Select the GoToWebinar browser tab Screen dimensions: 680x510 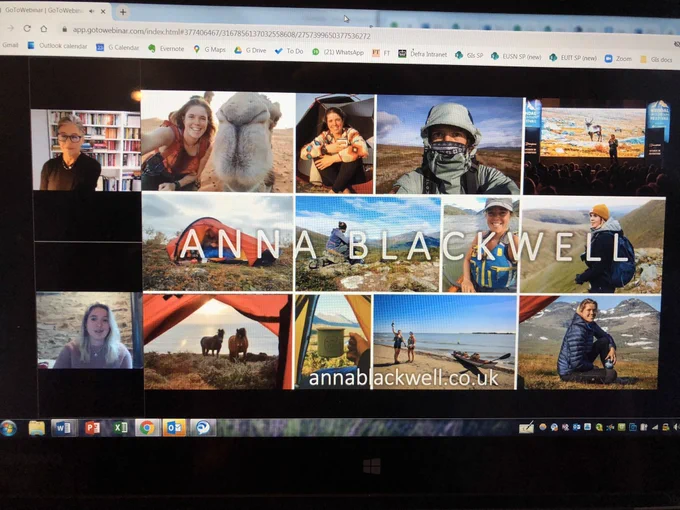(x=54, y=10)
